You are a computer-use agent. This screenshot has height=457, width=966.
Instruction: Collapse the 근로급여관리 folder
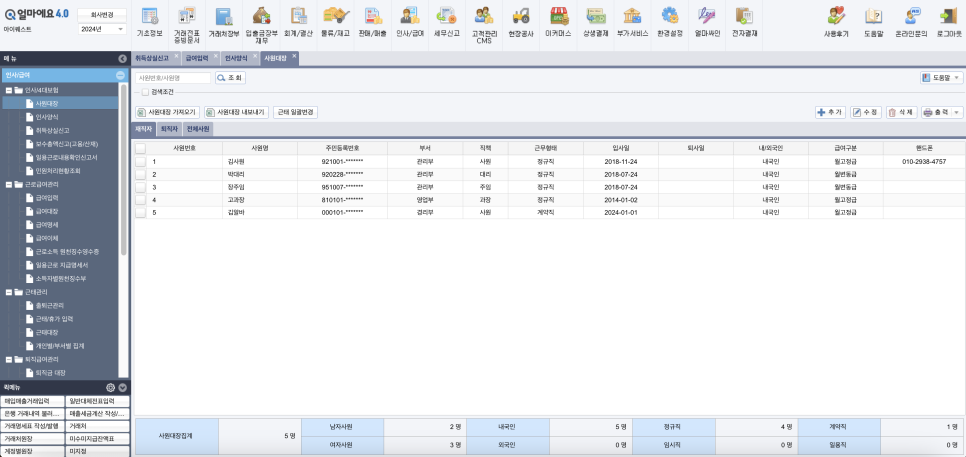pyautogui.click(x=9, y=184)
